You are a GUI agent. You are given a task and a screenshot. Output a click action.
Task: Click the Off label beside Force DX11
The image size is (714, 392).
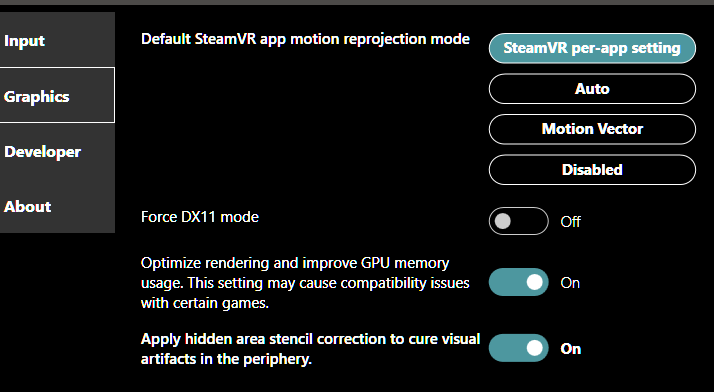coord(571,222)
